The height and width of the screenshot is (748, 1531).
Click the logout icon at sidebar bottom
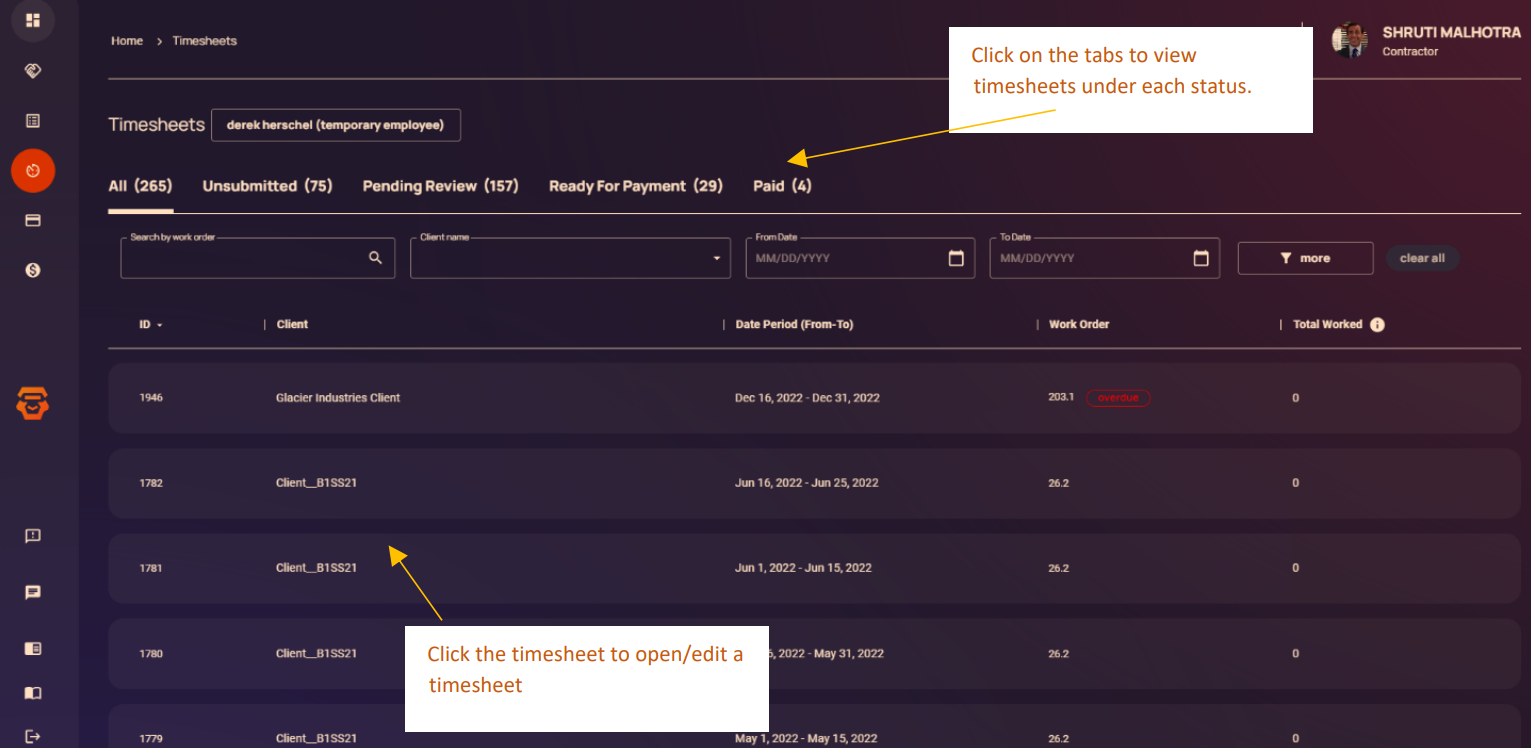pyautogui.click(x=33, y=737)
